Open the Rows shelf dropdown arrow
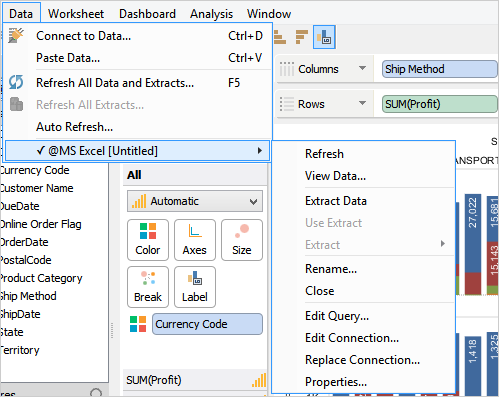499x397 pixels. [x=362, y=103]
